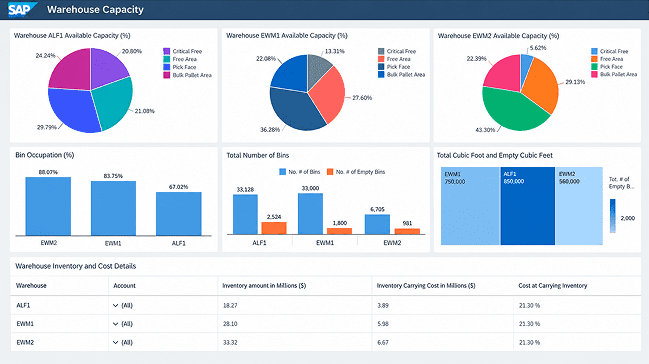The image size is (649, 364).
Task: Expand the EWM1 account (All) chevron
Action: coord(115,324)
